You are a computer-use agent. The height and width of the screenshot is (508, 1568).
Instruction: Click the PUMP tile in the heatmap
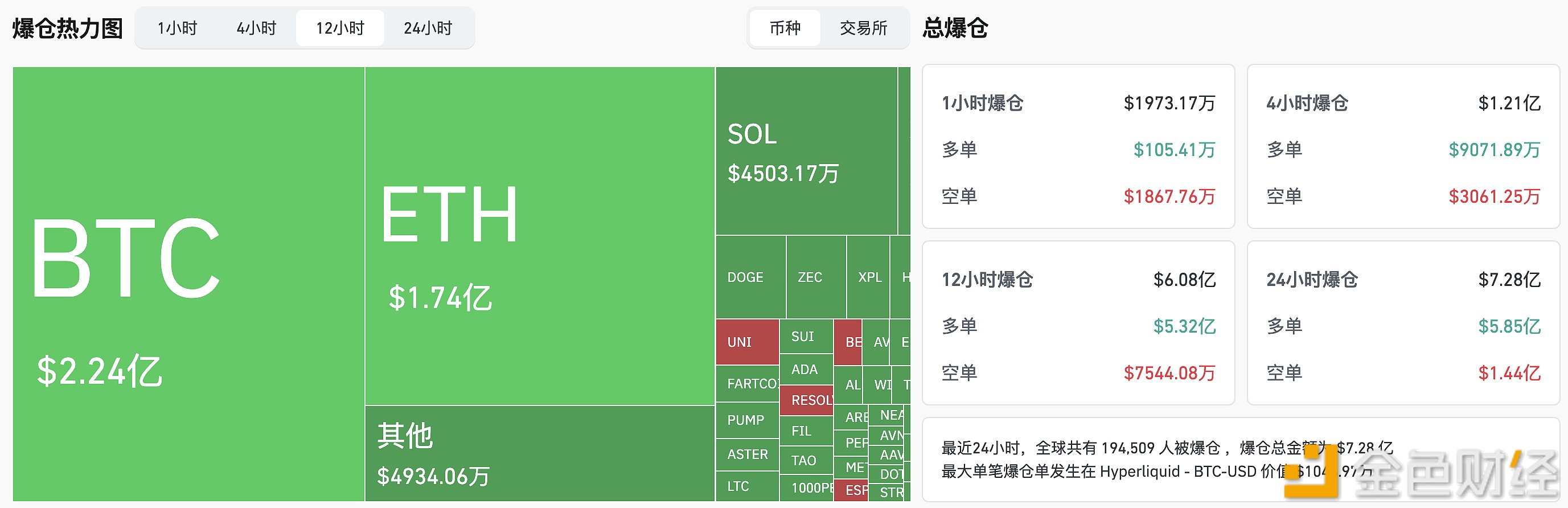(748, 420)
